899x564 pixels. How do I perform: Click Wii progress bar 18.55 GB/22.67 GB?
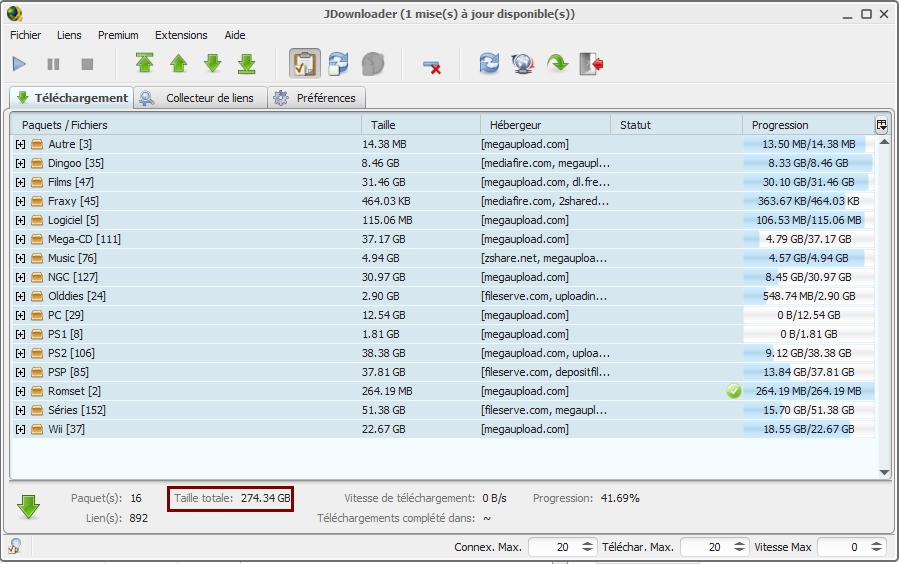coord(809,429)
